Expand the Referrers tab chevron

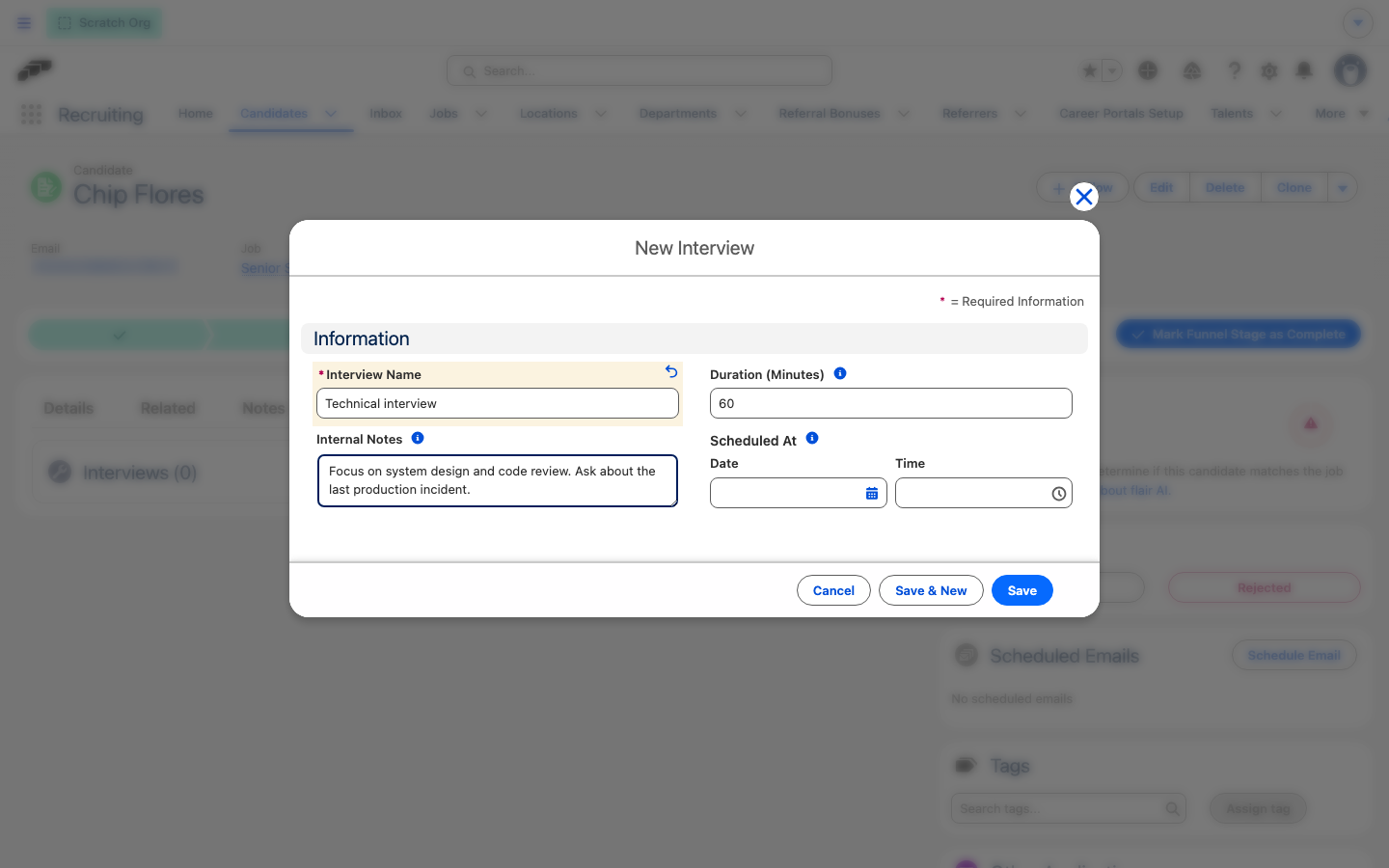pos(1021,114)
